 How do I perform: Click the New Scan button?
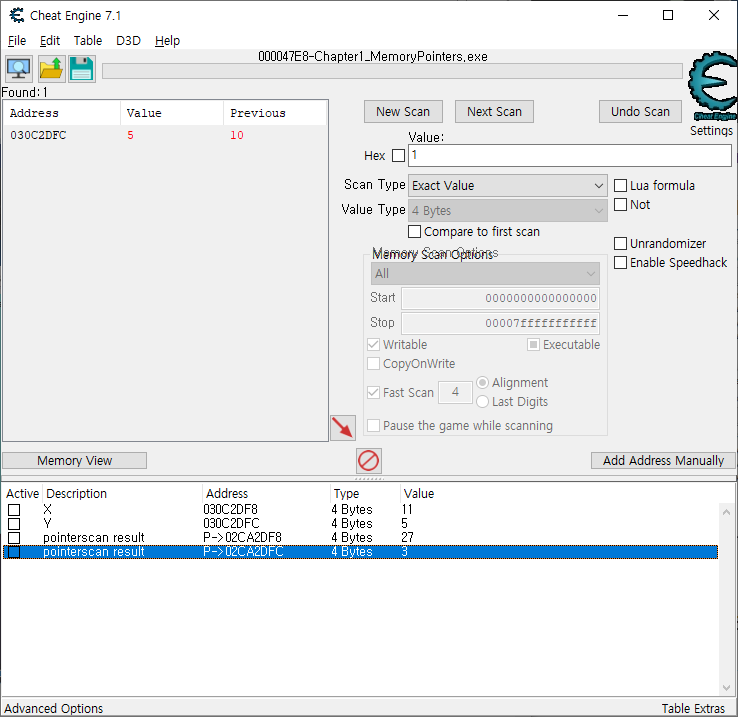403,112
